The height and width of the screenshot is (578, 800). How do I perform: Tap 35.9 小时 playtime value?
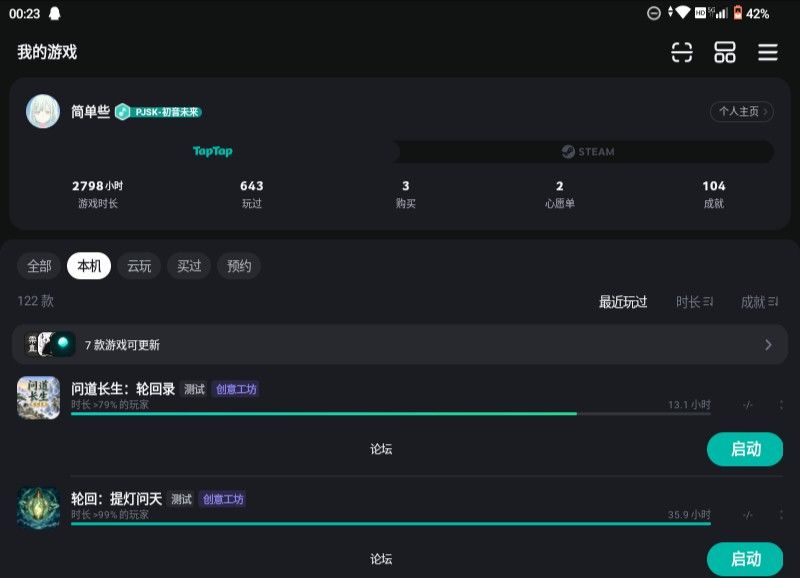coord(689,514)
